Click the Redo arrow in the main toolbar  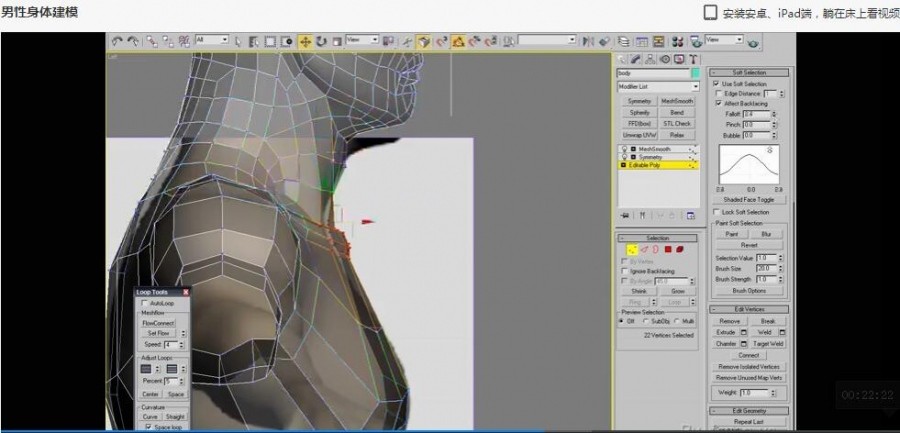[133, 41]
